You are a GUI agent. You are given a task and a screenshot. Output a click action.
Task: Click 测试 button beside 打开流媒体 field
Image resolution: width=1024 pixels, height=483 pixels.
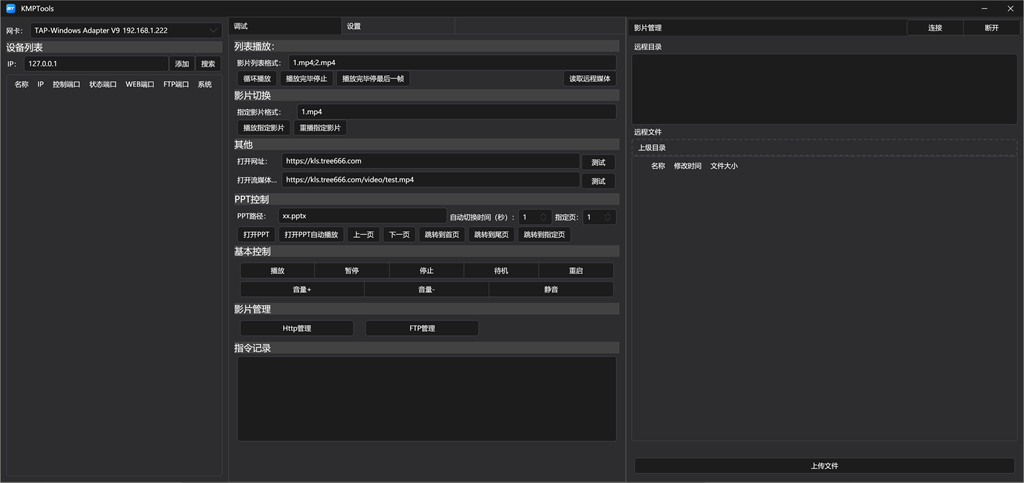tap(598, 181)
